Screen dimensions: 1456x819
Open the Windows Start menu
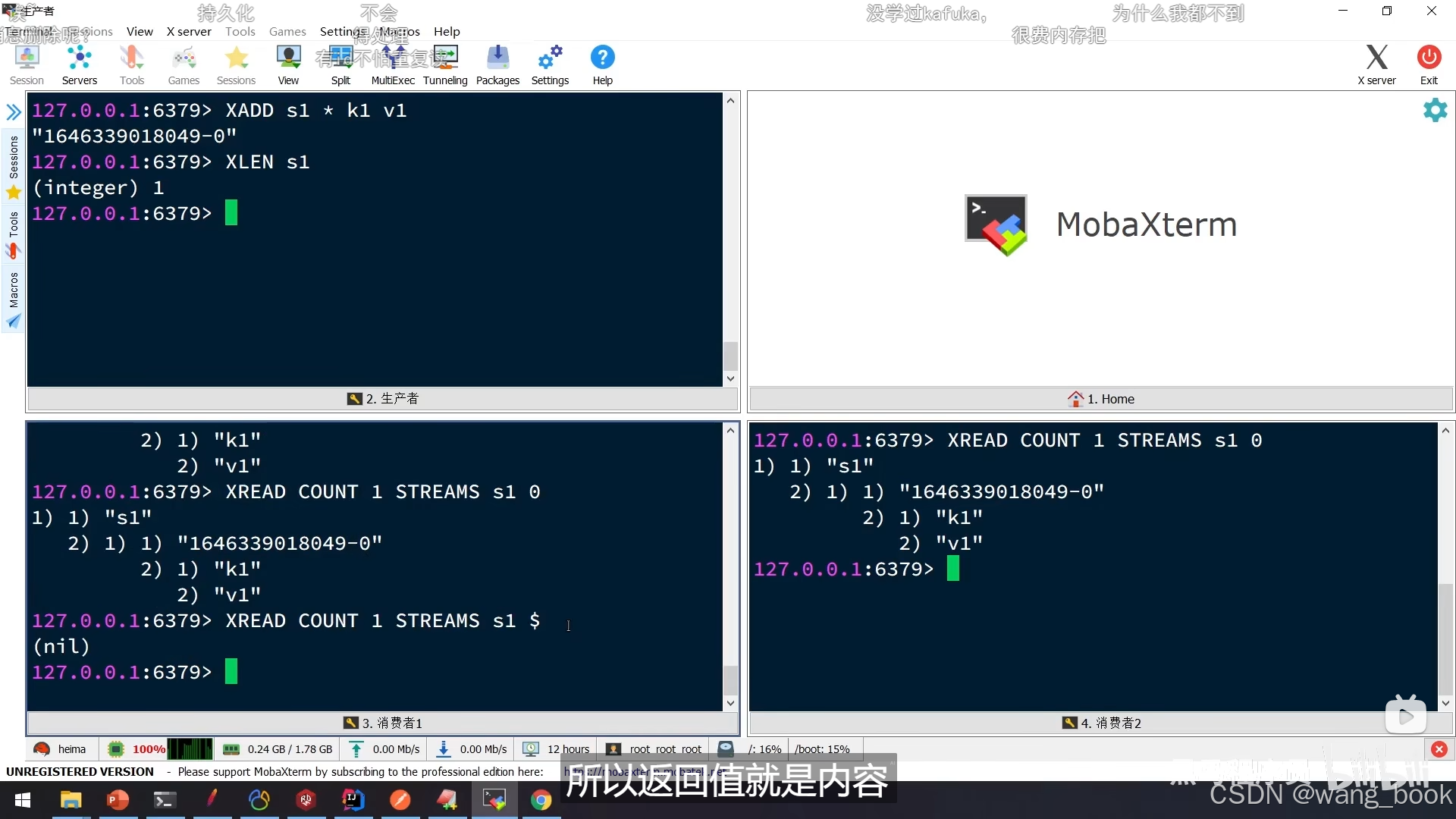tap(23, 800)
